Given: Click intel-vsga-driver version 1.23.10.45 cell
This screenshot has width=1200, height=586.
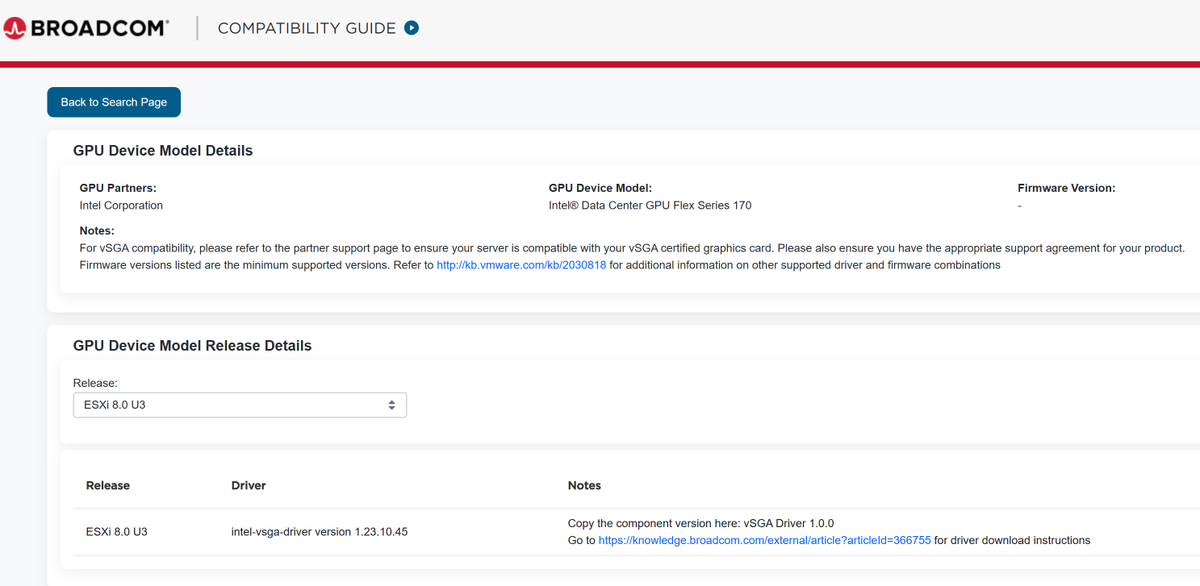Looking at the screenshot, I should (x=319, y=532).
